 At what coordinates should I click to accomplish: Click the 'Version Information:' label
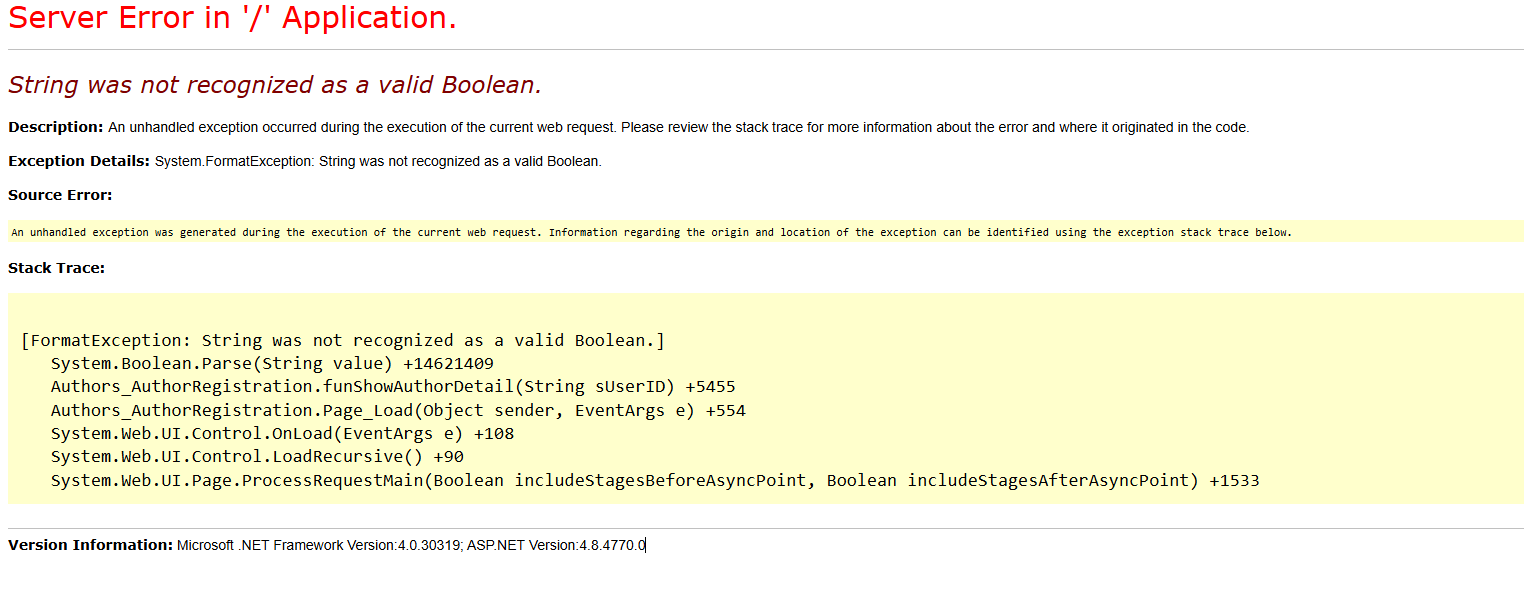pyautogui.click(x=91, y=545)
